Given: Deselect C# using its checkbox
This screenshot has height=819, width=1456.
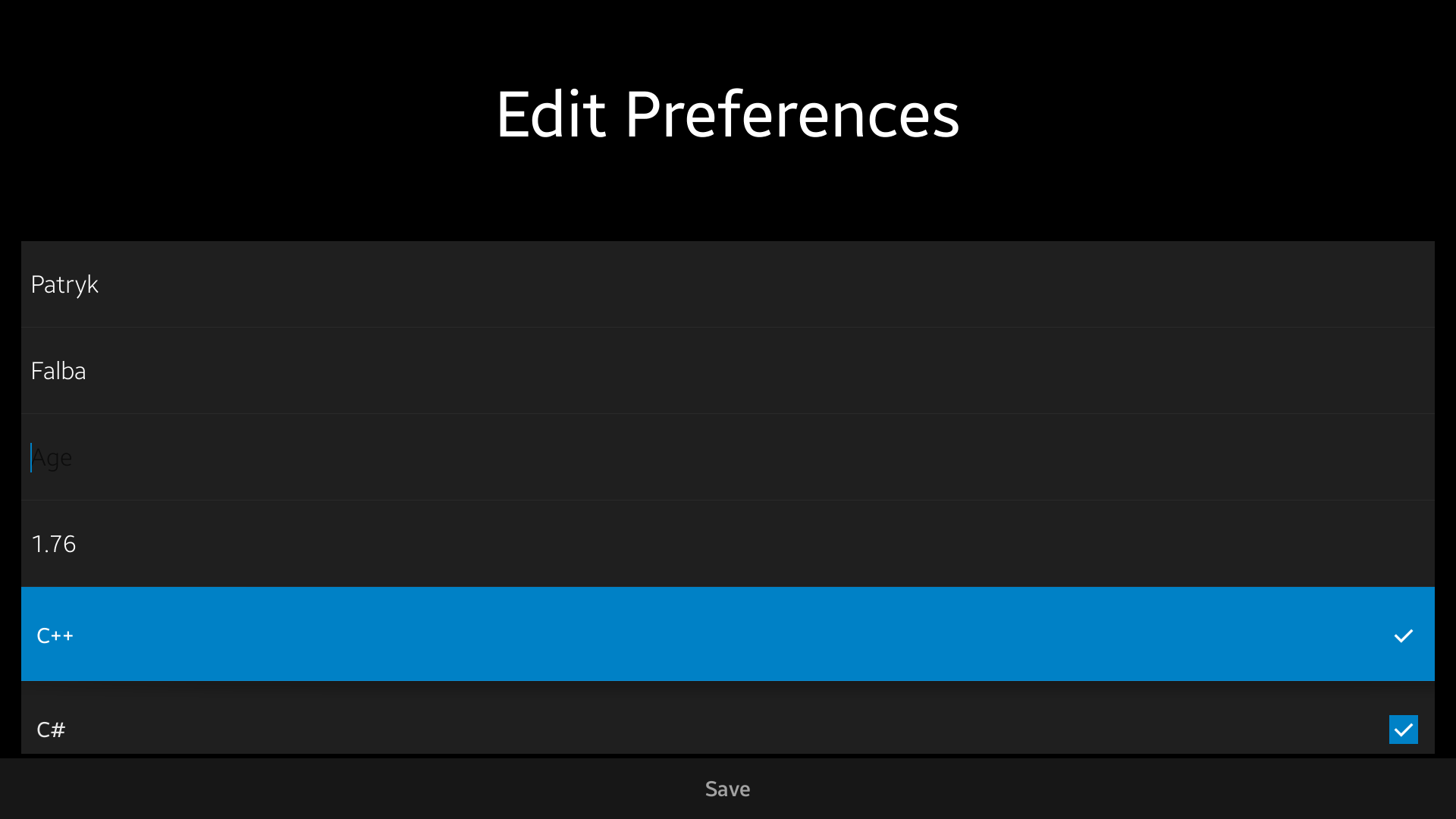Looking at the screenshot, I should click(1403, 730).
